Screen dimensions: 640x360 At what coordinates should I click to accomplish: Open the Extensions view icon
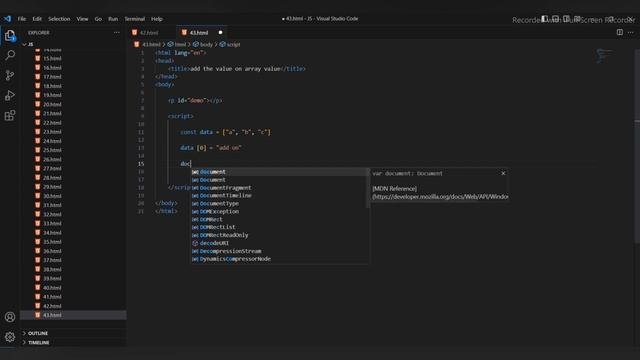click(10, 116)
